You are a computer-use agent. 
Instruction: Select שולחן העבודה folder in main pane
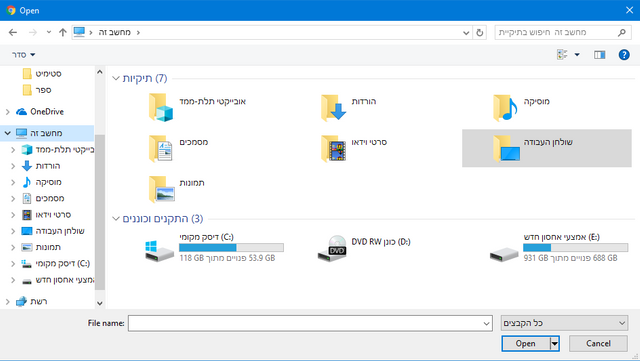pos(547,148)
